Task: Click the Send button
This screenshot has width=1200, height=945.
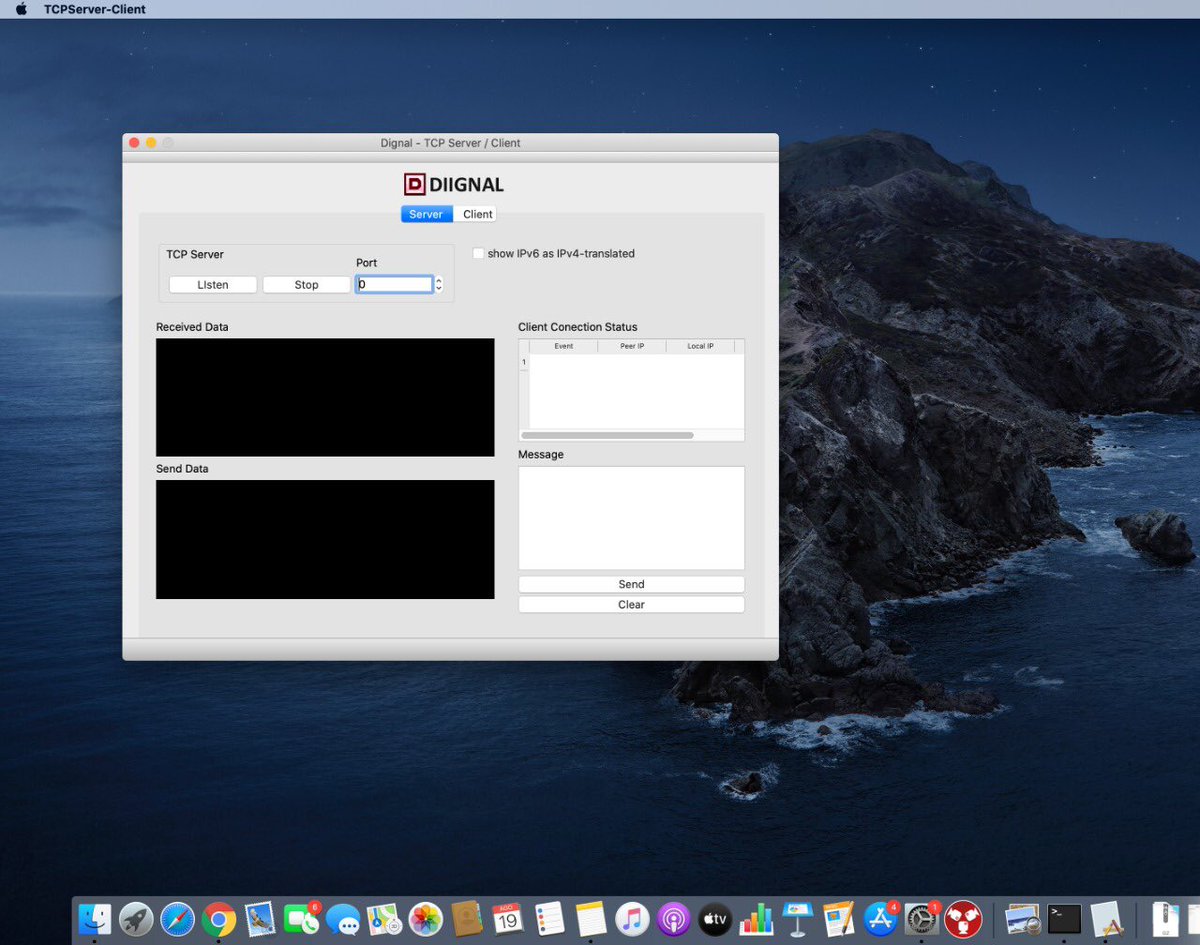Action: click(631, 584)
